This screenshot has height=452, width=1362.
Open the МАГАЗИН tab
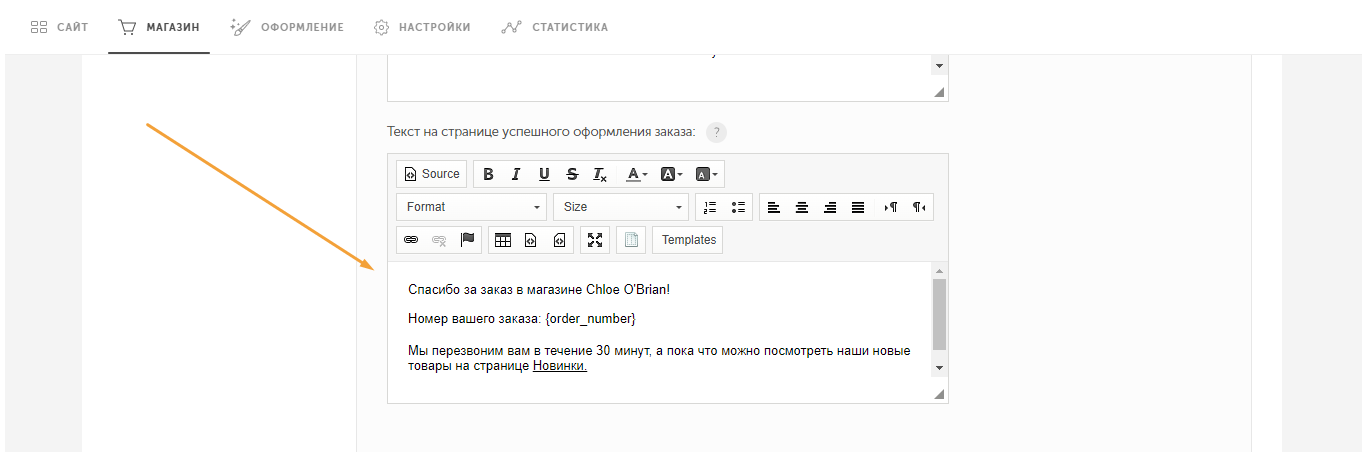pyautogui.click(x=159, y=27)
